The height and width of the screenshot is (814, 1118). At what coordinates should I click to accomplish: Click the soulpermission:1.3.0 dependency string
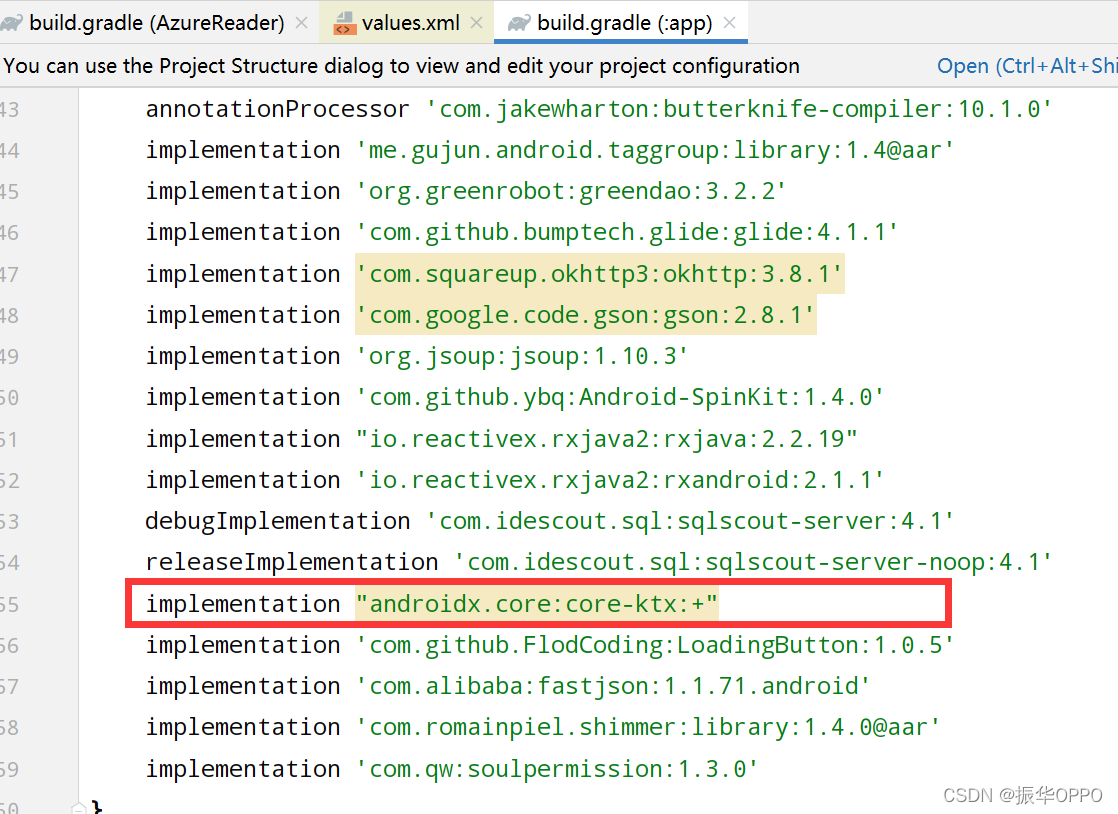click(558, 770)
